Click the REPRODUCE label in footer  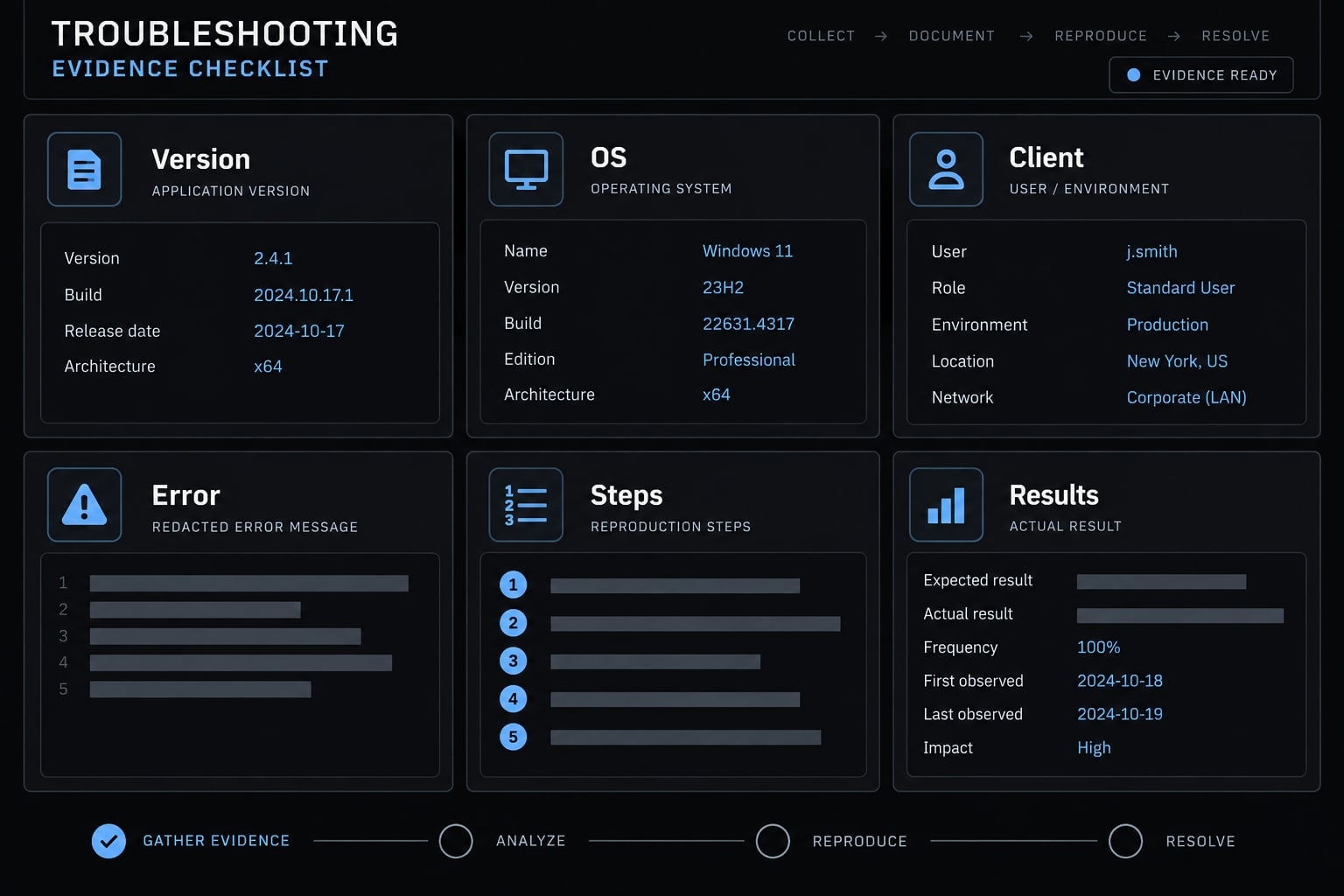click(859, 841)
